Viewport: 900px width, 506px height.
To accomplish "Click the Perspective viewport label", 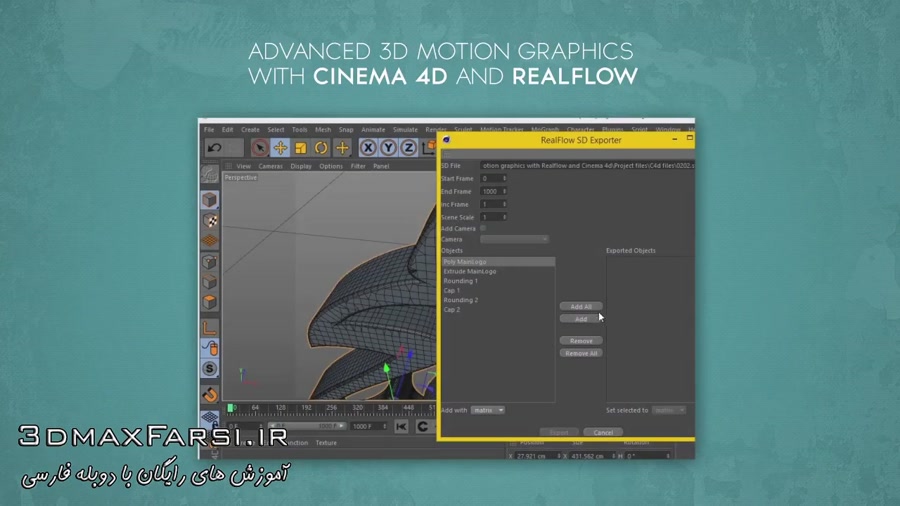I will 240,178.
